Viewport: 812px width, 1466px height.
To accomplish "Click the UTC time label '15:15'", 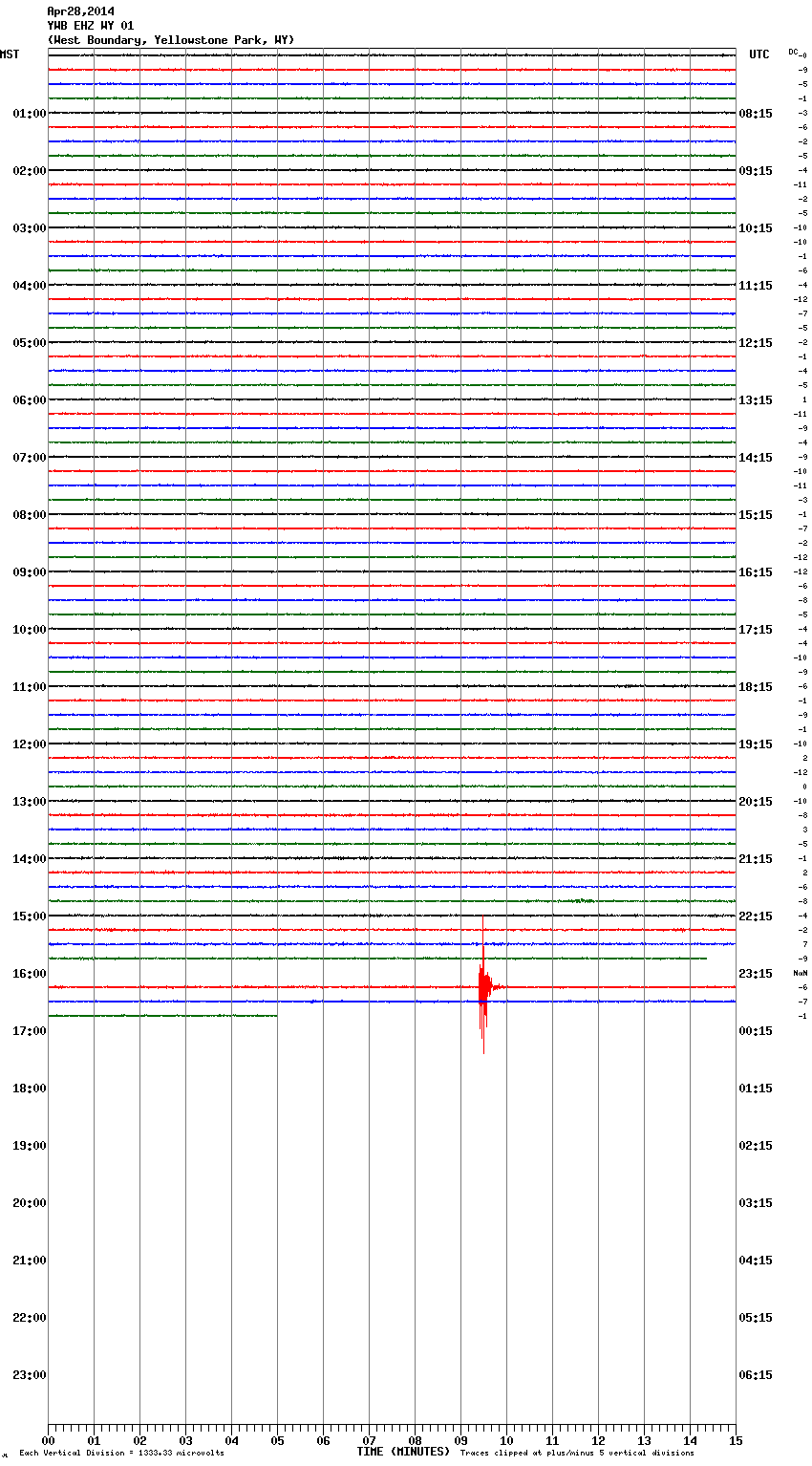I will coord(756,515).
